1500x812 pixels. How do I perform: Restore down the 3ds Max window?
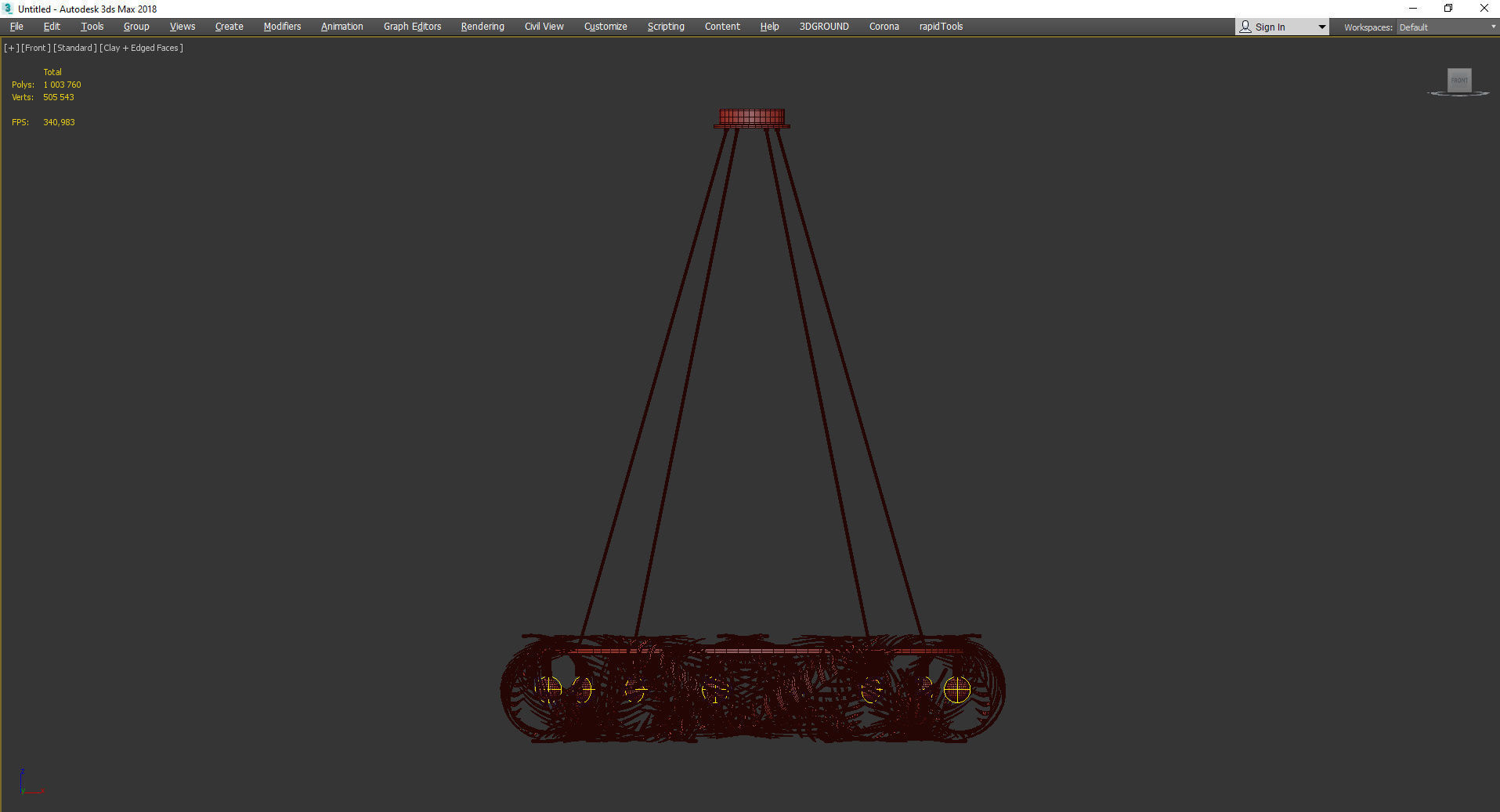click(1448, 9)
